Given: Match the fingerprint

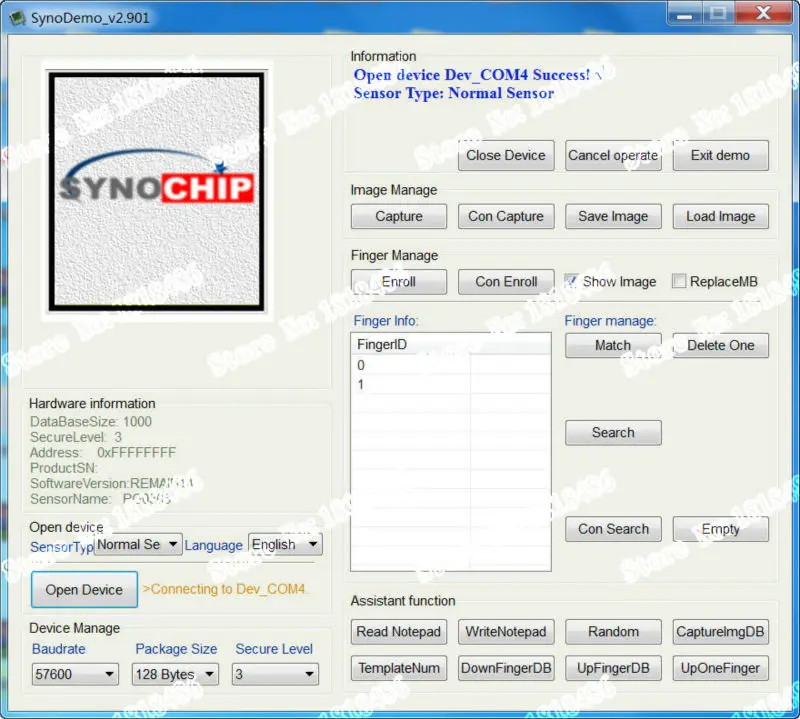Looking at the screenshot, I should tap(613, 345).
